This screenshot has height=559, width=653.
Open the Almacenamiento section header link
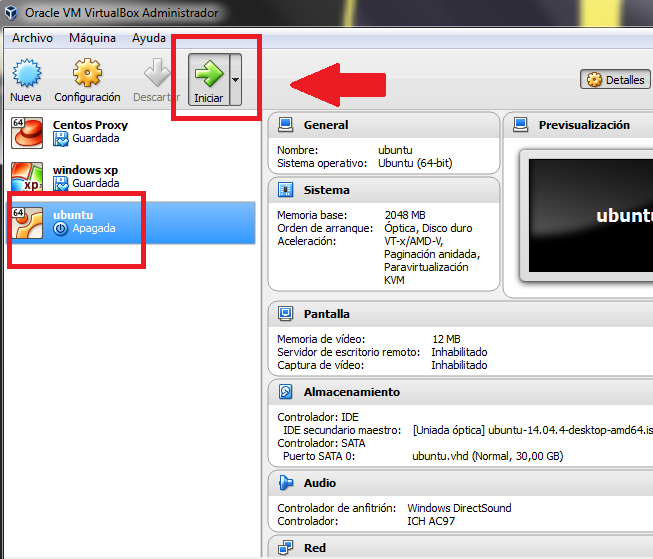tap(351, 392)
